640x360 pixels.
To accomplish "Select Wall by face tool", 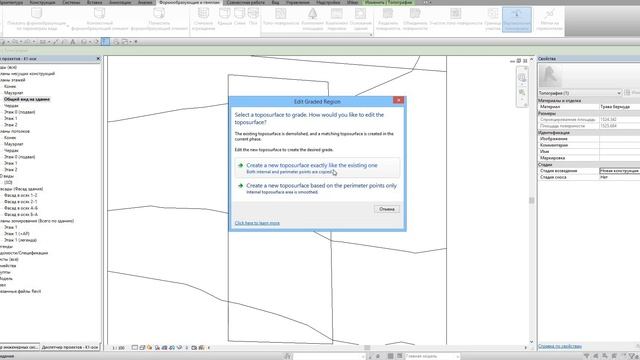I will 239,17.
